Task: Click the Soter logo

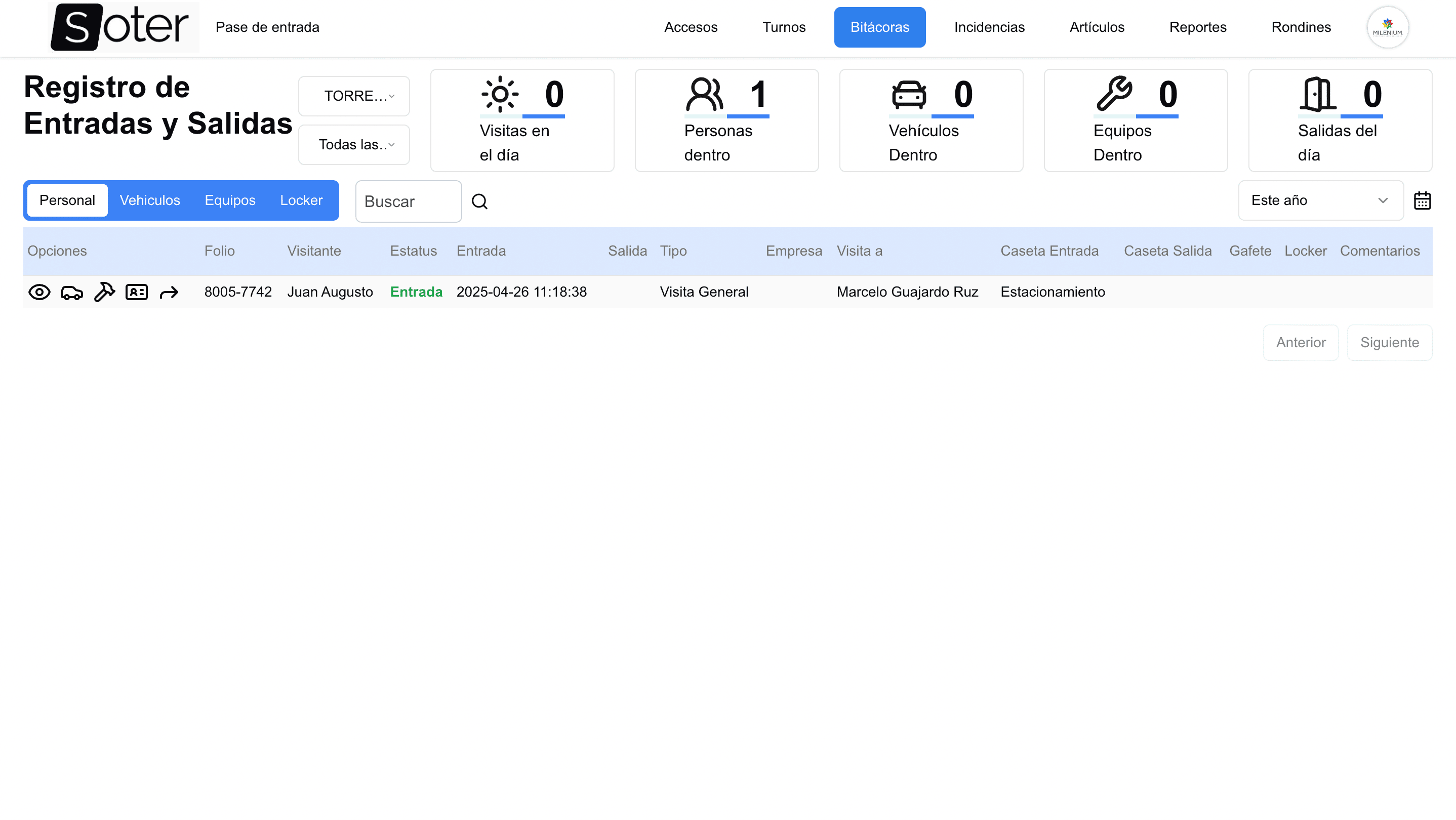Action: click(124, 27)
